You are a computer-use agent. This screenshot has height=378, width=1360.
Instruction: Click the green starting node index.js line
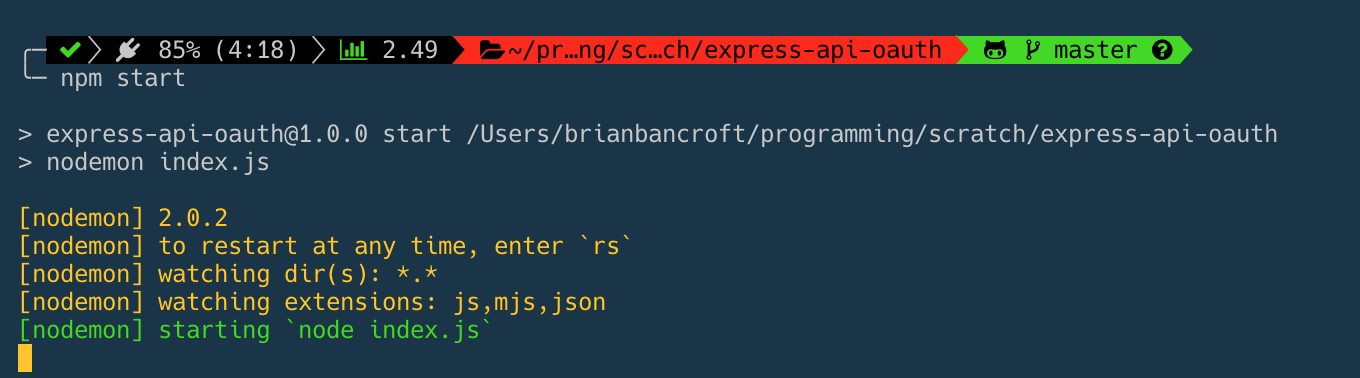coord(256,329)
